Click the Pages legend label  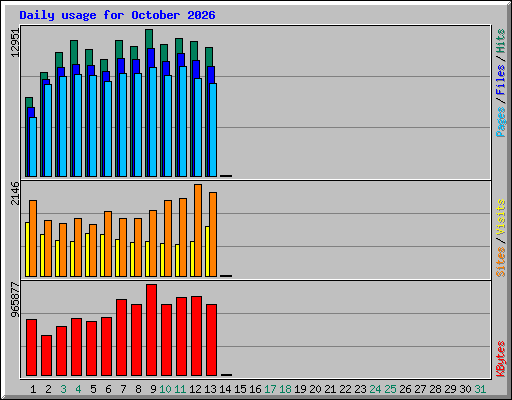pos(501,122)
